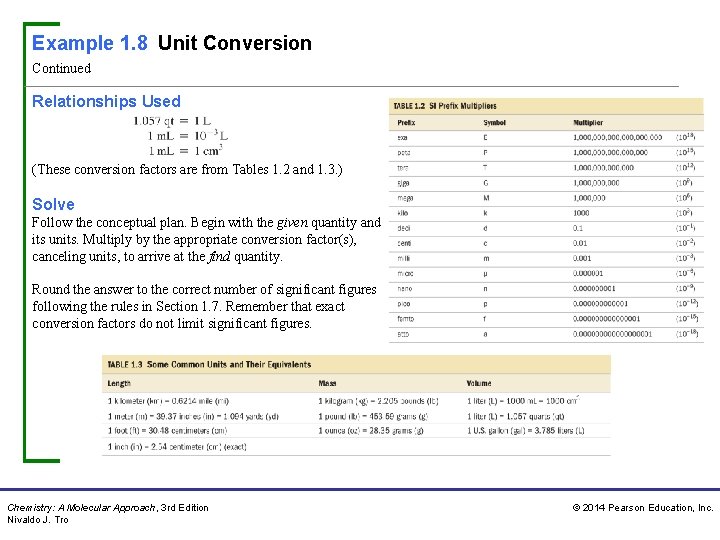Click '1 kilometer (km) = 0.6214 mile'
The width and height of the screenshot is (720, 540).
point(168,401)
